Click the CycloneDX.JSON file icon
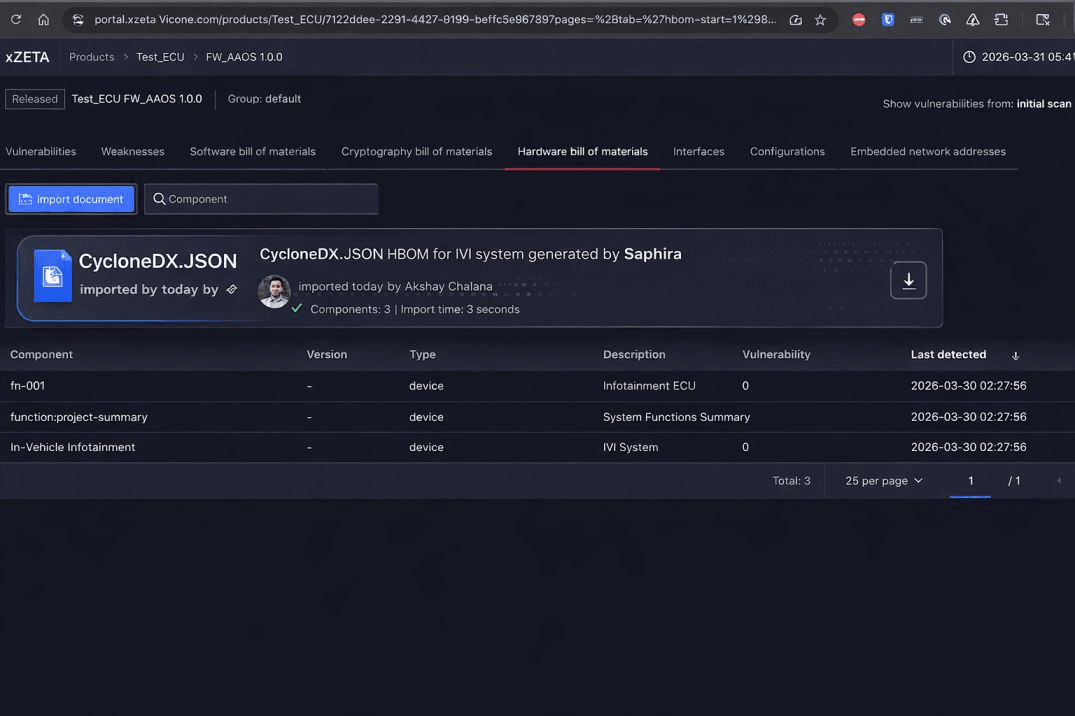 pos(52,275)
